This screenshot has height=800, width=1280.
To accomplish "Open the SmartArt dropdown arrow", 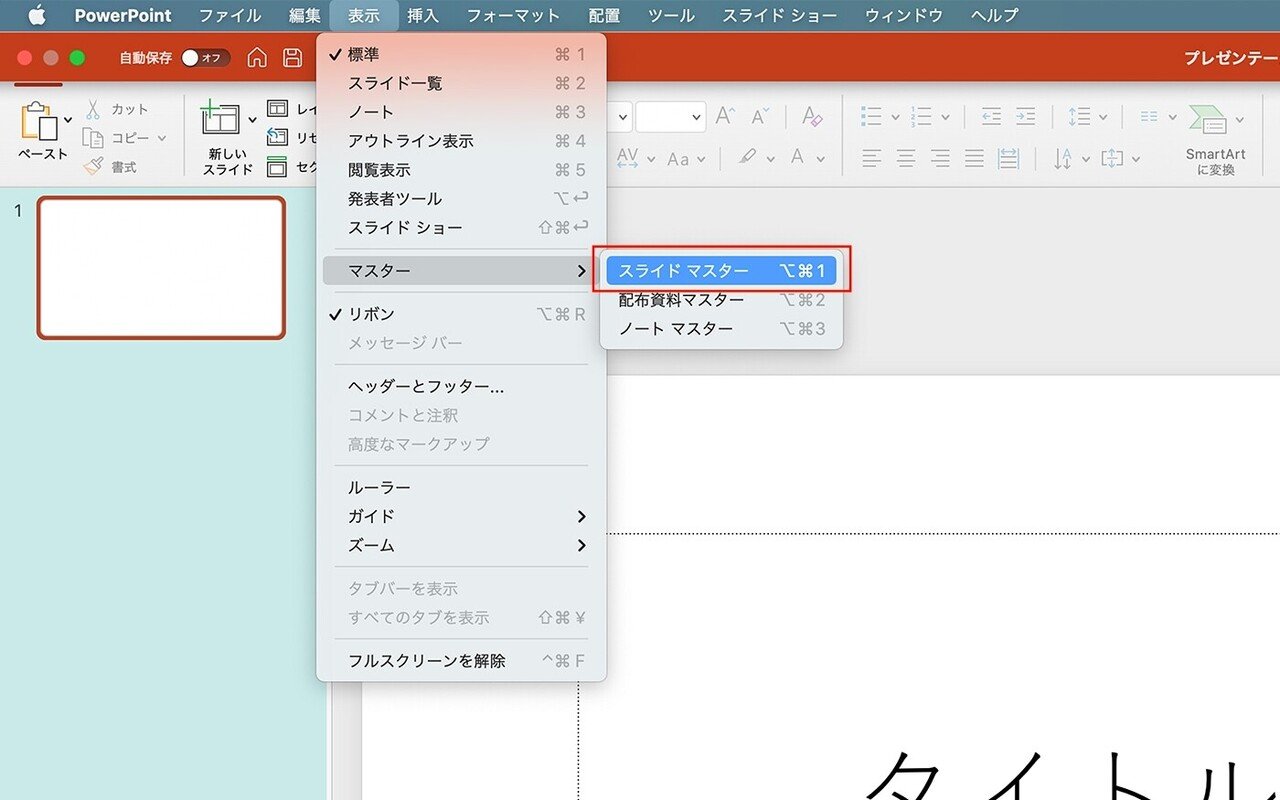I will 1240,120.
